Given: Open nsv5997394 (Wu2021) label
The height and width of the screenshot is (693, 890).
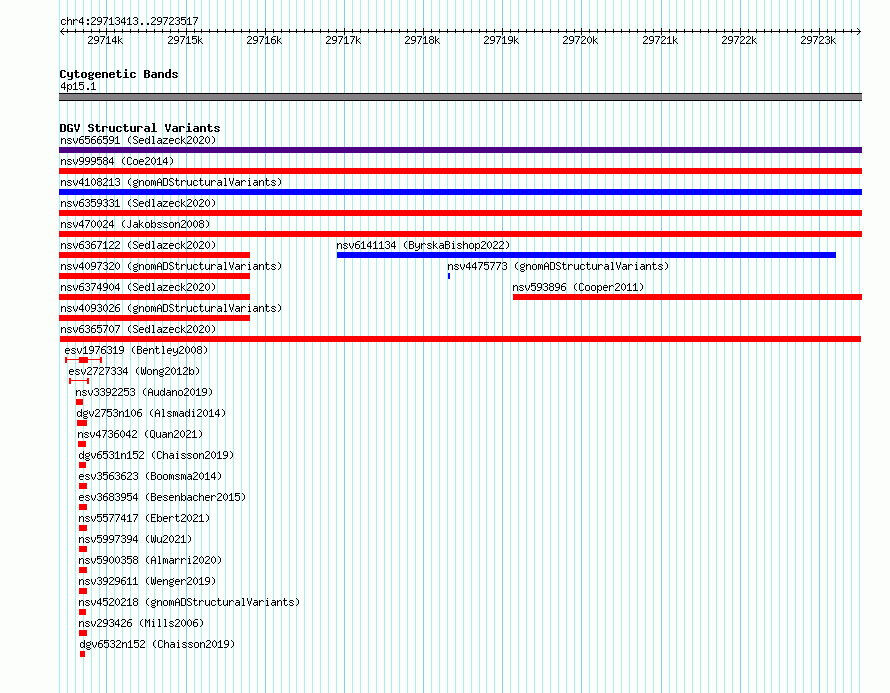Looking at the screenshot, I should 135,539.
